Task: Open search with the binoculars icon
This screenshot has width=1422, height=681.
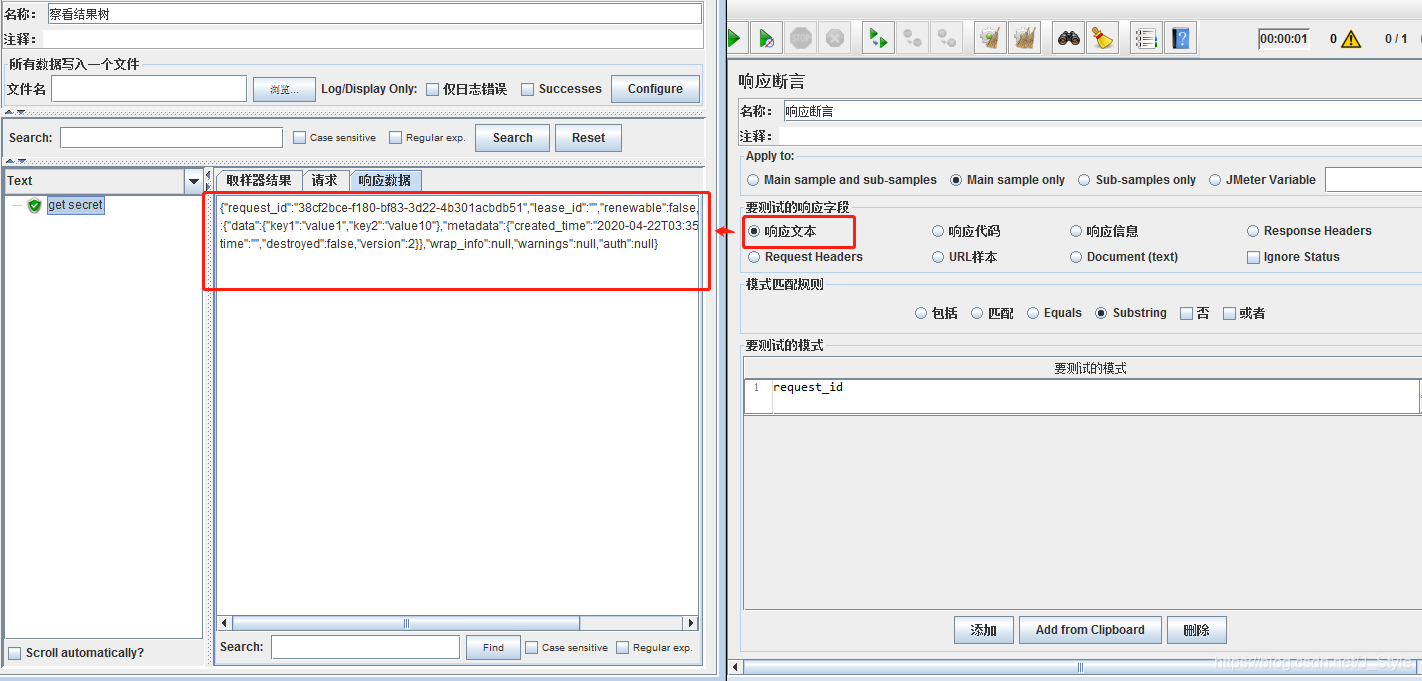Action: pos(1069,39)
